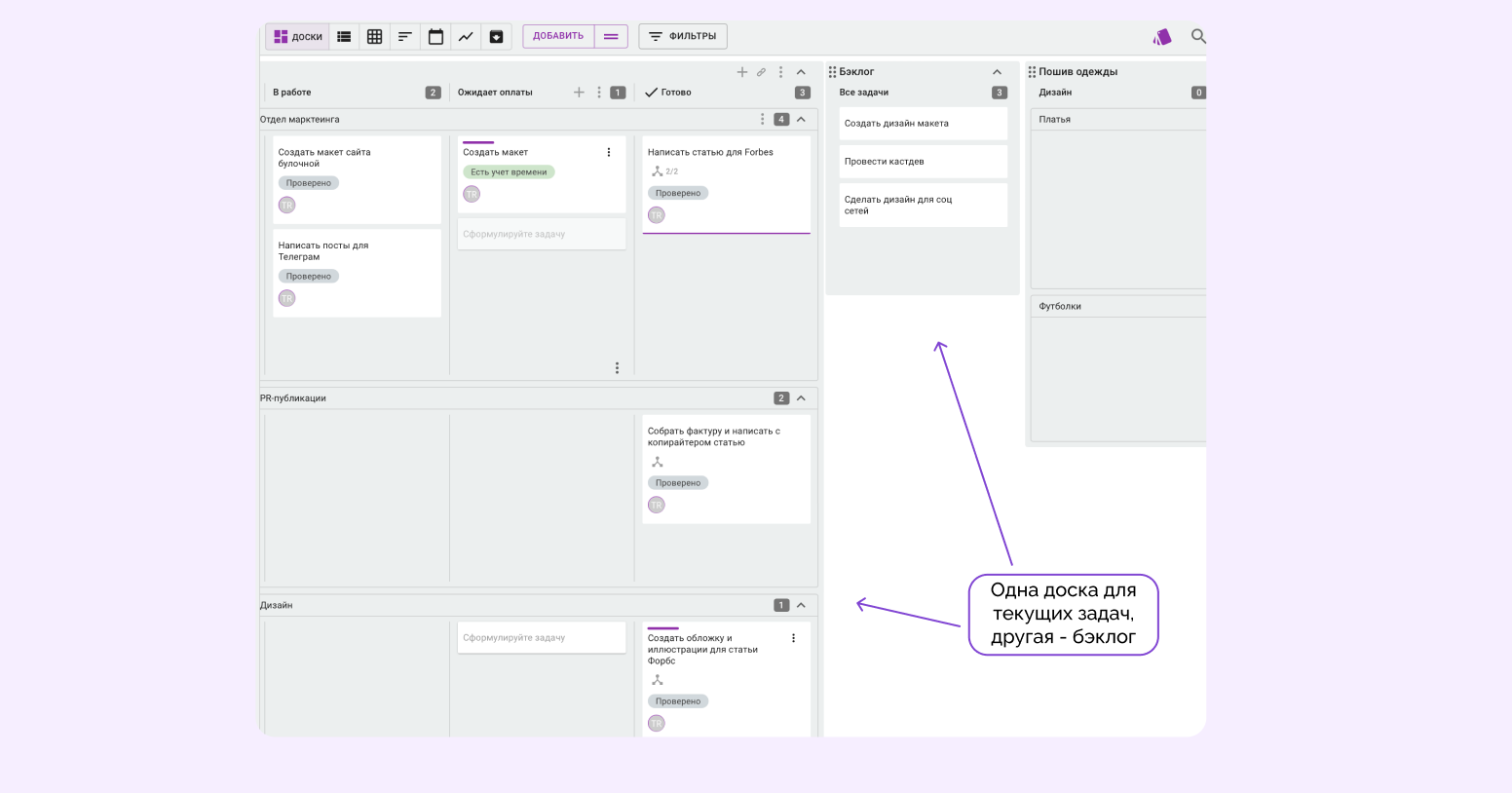Copy the board link with the chain icon
The height and width of the screenshot is (793, 1512).
[761, 72]
